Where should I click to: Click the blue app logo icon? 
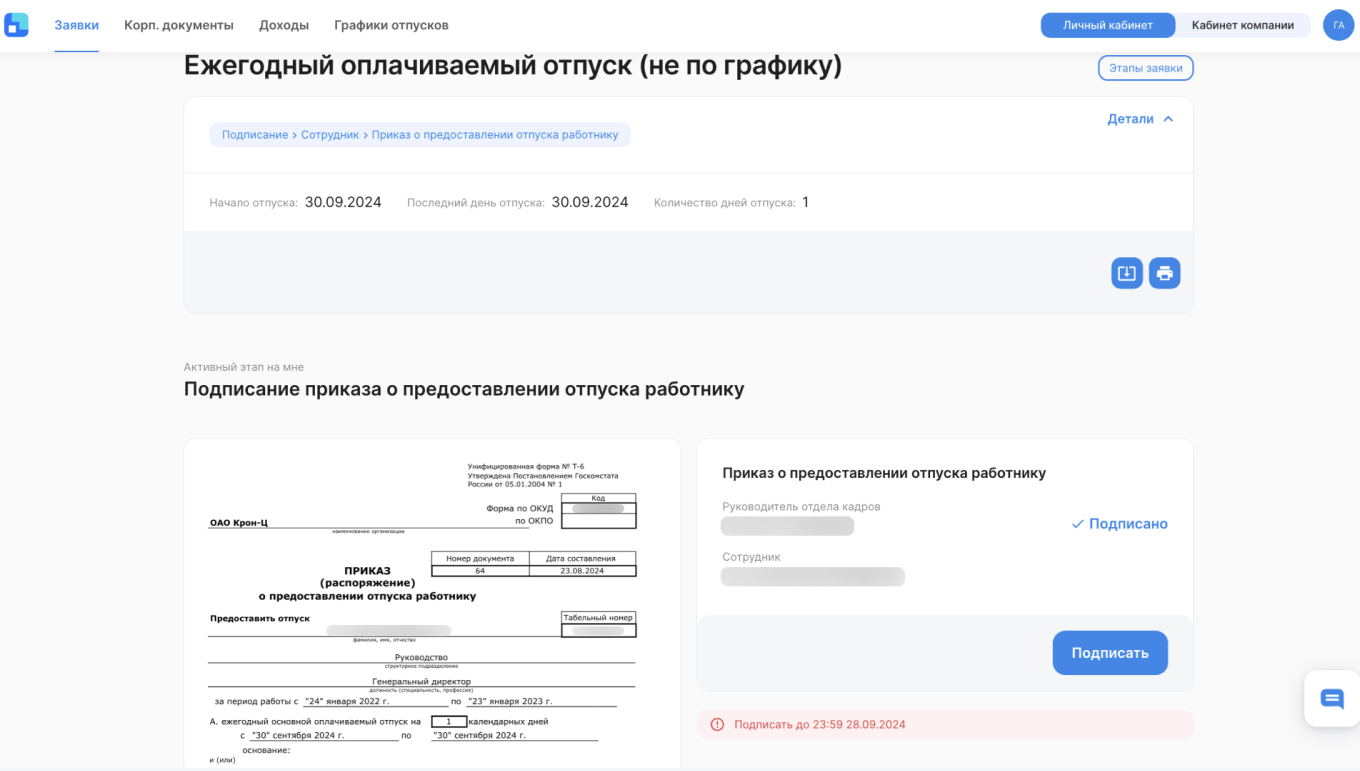(17, 24)
